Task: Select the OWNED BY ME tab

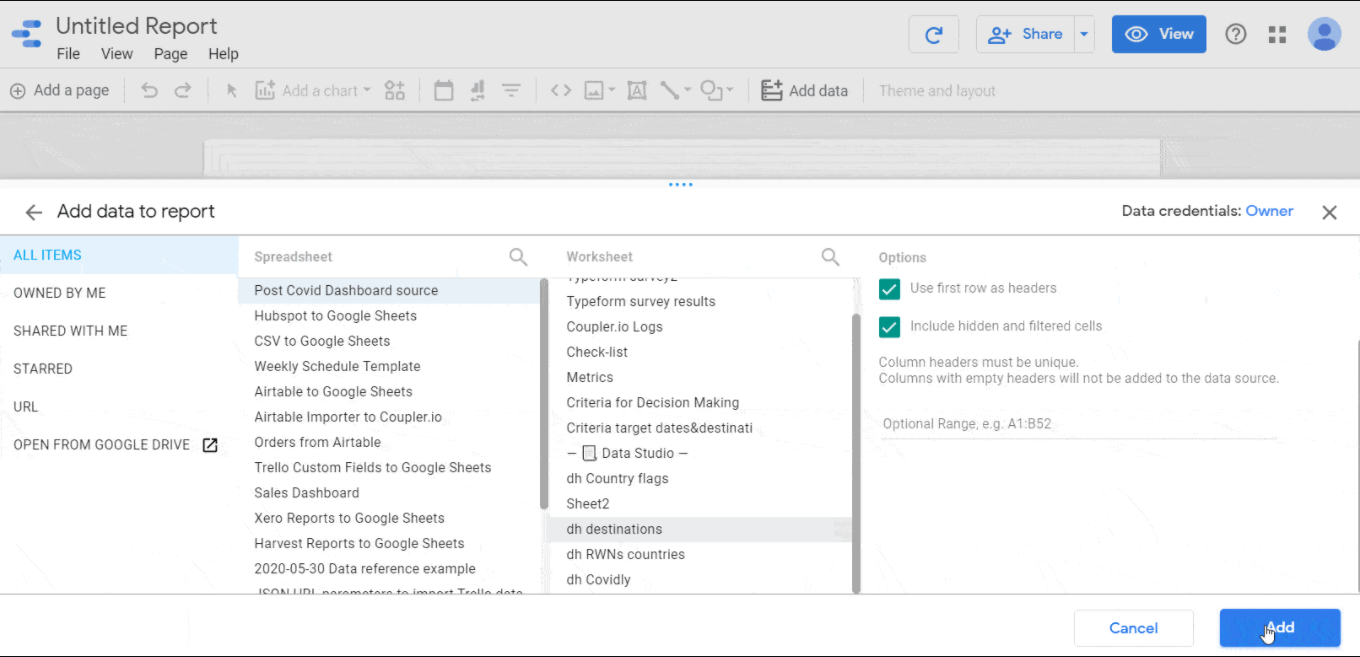Action: click(x=60, y=293)
